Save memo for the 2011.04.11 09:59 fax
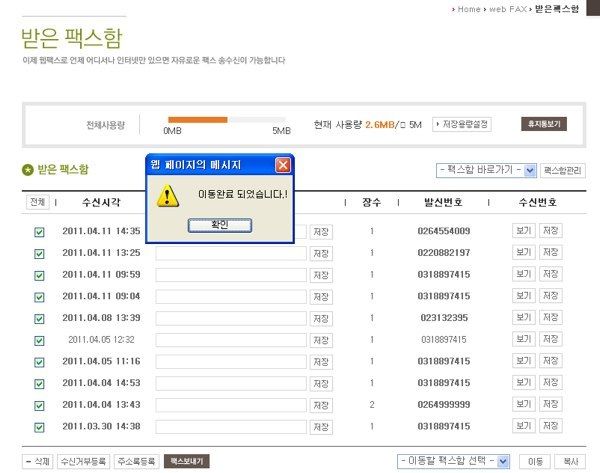 321,276
